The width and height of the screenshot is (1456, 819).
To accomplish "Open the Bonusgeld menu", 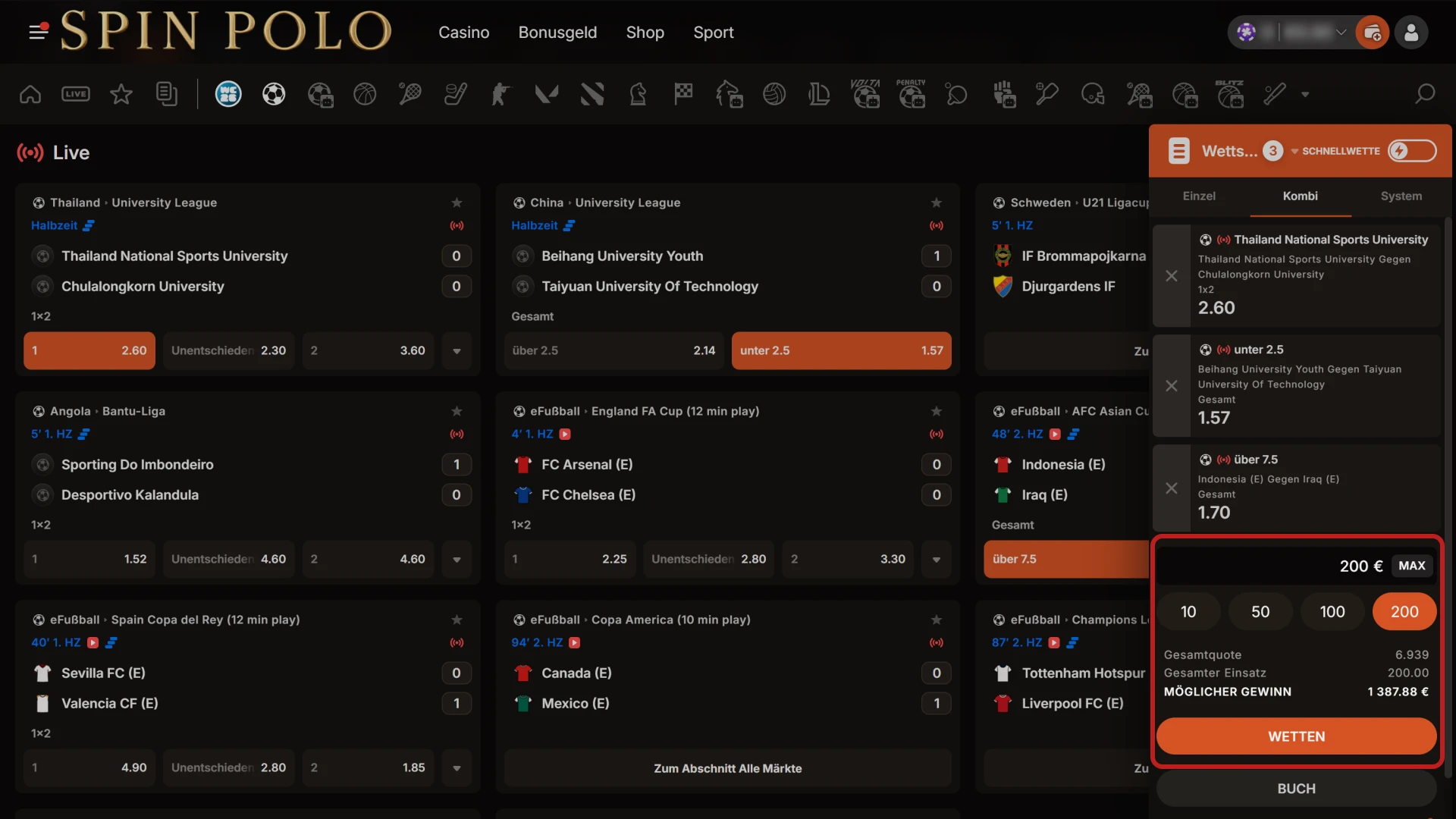I will tap(557, 33).
